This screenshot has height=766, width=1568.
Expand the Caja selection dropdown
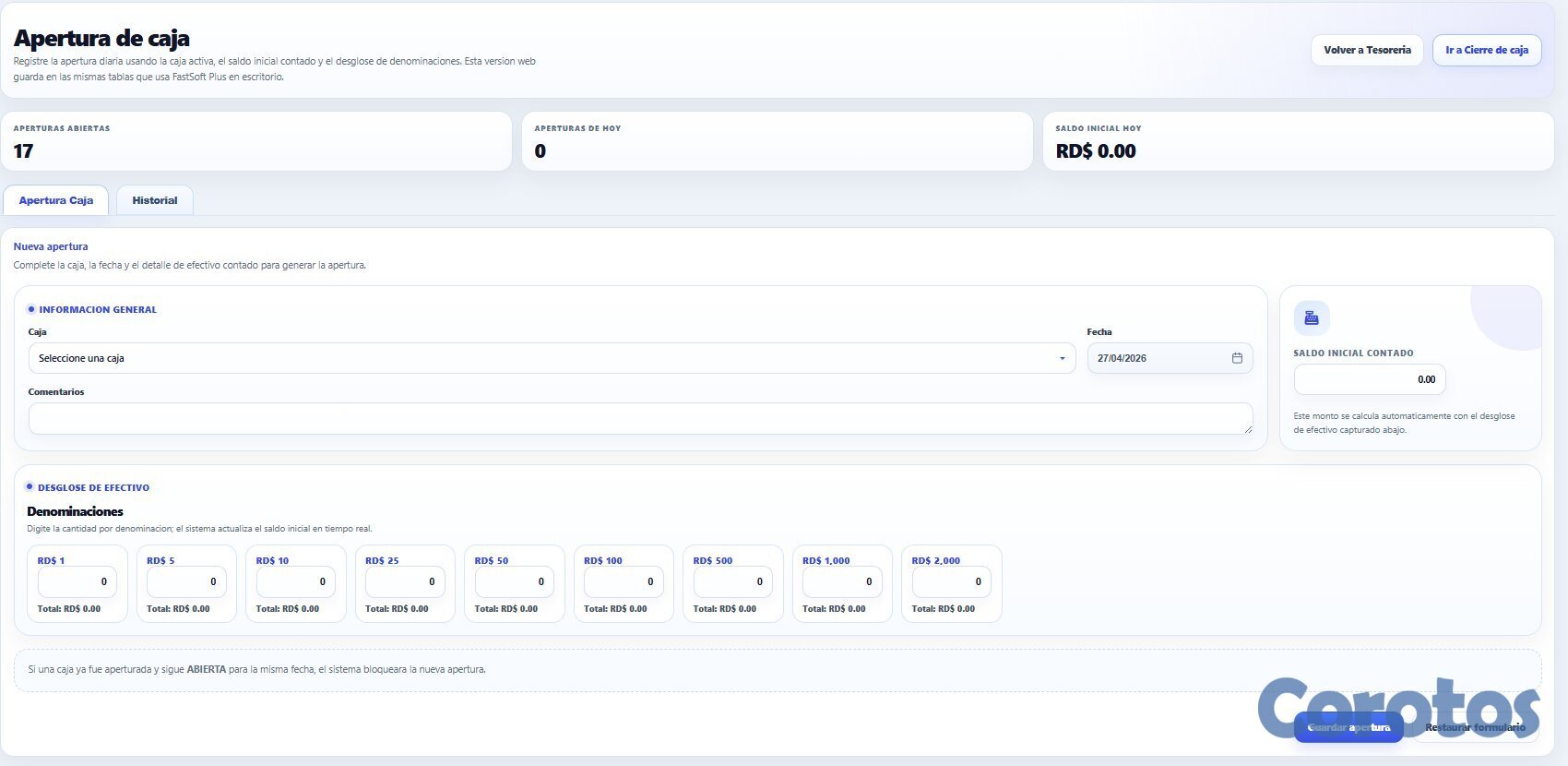coord(551,358)
